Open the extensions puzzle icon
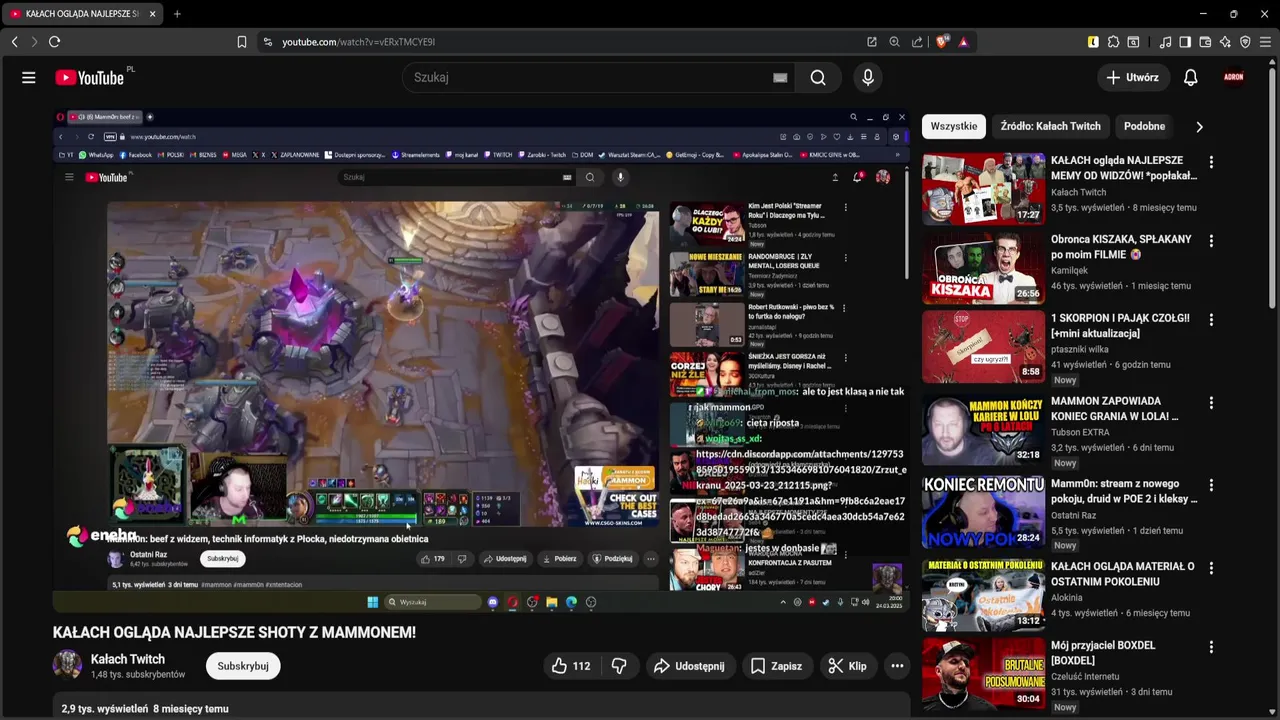The height and width of the screenshot is (720, 1280). (1113, 42)
